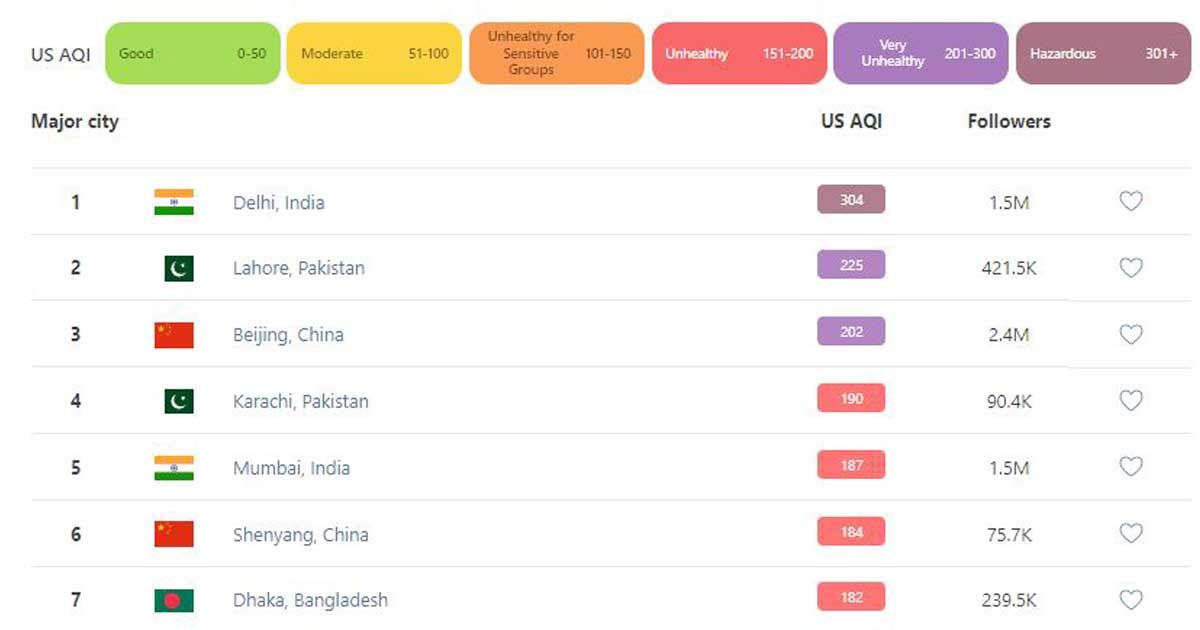This screenshot has width=1200, height=630.
Task: Click the China flag next to Beijing
Action: (174, 335)
